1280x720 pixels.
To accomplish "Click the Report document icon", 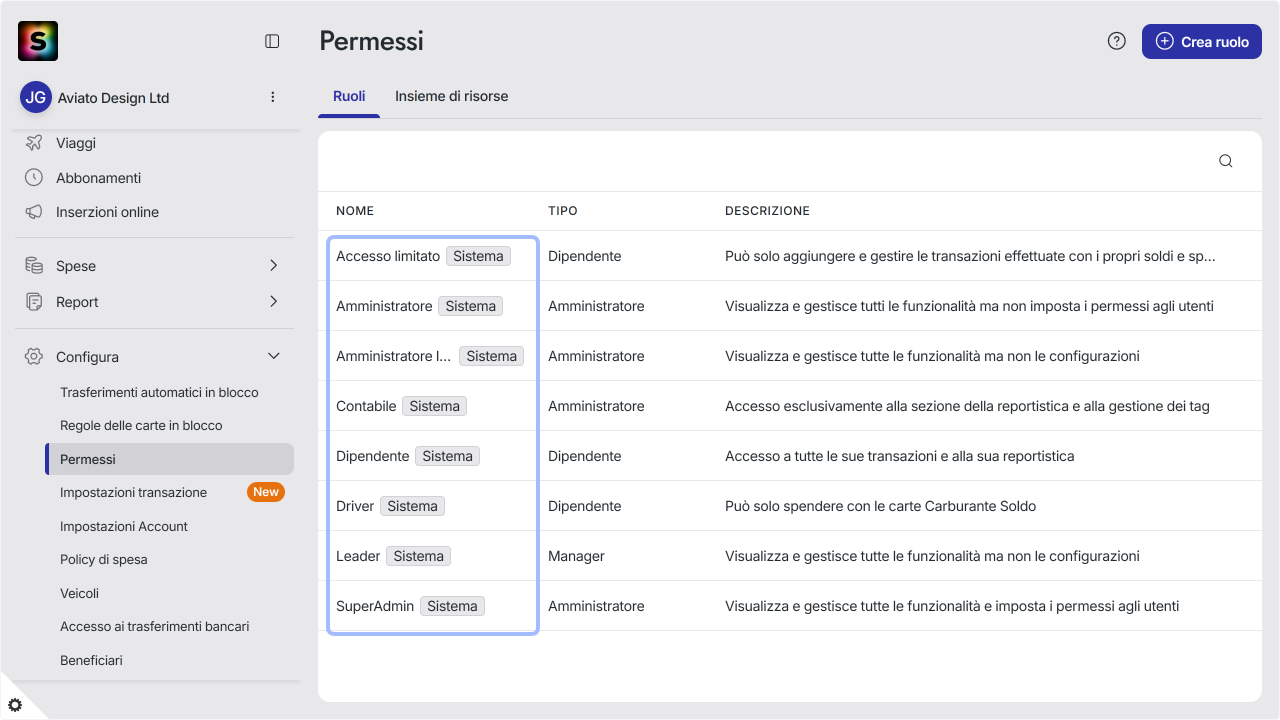I will pyautogui.click(x=34, y=302).
